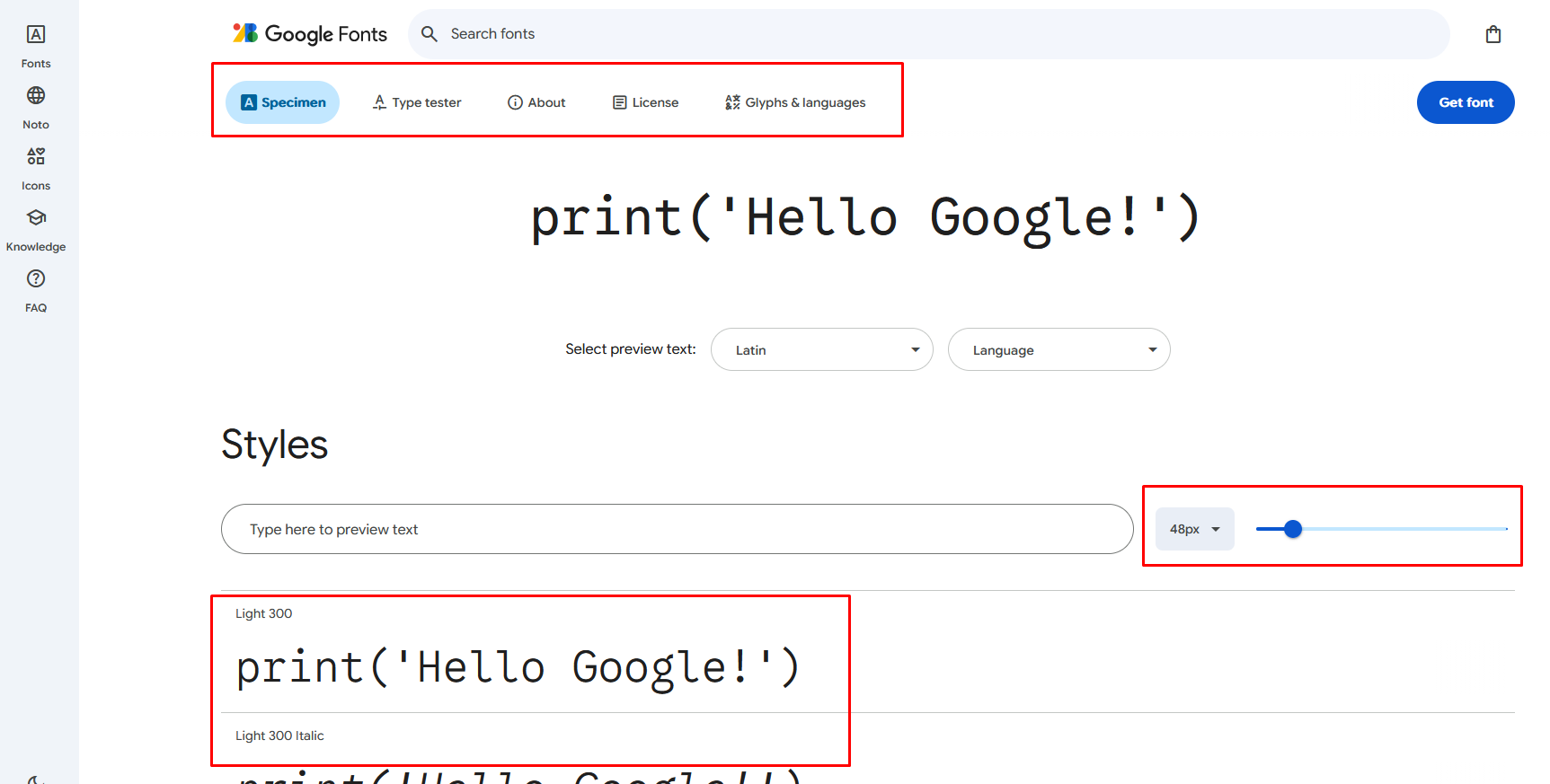Open the About tab
This screenshot has width=1550, height=784.
[536, 102]
